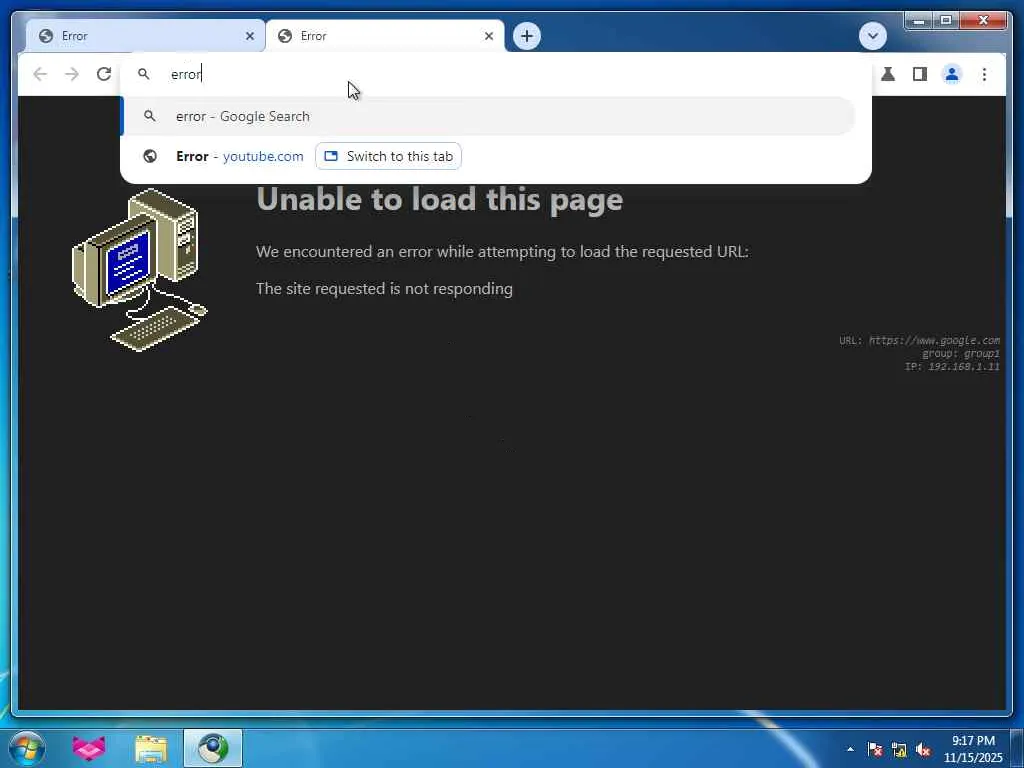The height and width of the screenshot is (768, 1024).
Task: Click the address bar containing "error"
Action: tap(496, 74)
